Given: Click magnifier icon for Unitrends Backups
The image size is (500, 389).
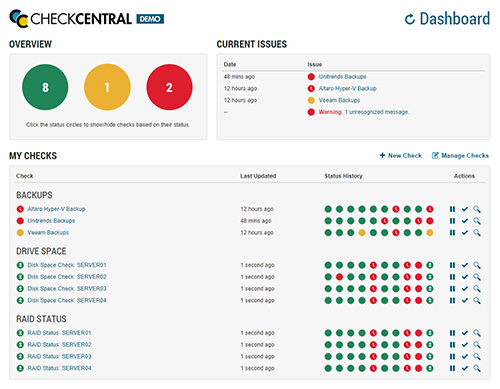Looking at the screenshot, I should (477, 221).
